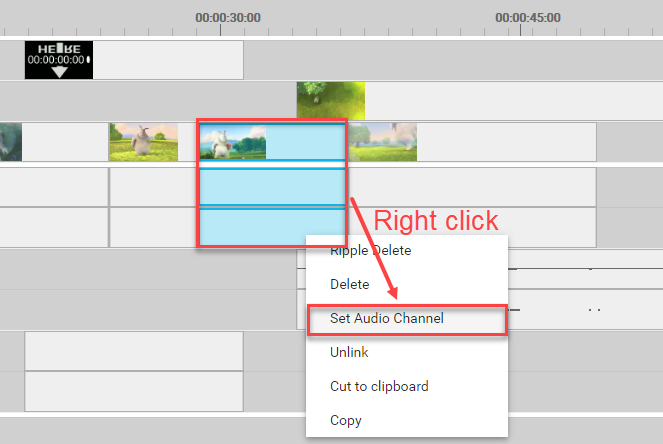
Task: Click the 00:00:30:00 mark on timeline ruler
Action: coord(227,18)
